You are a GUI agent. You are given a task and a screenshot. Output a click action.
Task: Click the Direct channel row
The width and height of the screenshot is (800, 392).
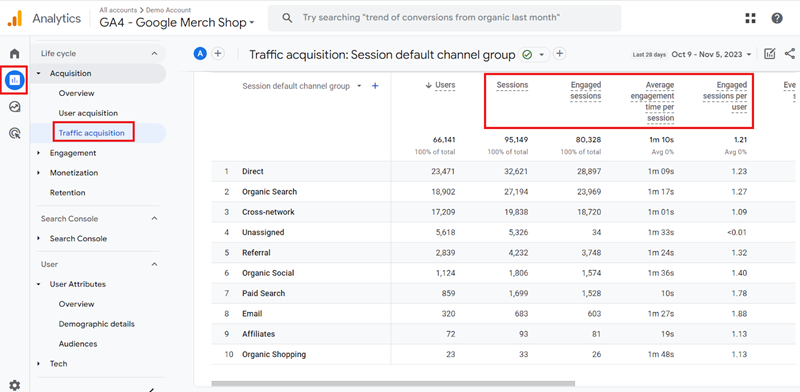pos(505,172)
